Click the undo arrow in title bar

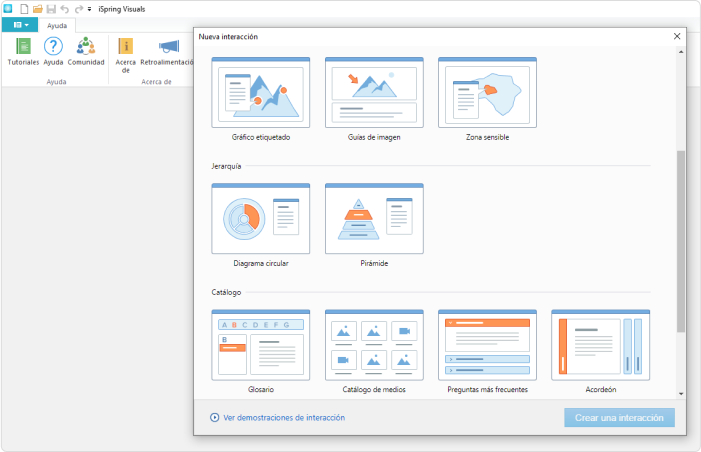[65, 9]
